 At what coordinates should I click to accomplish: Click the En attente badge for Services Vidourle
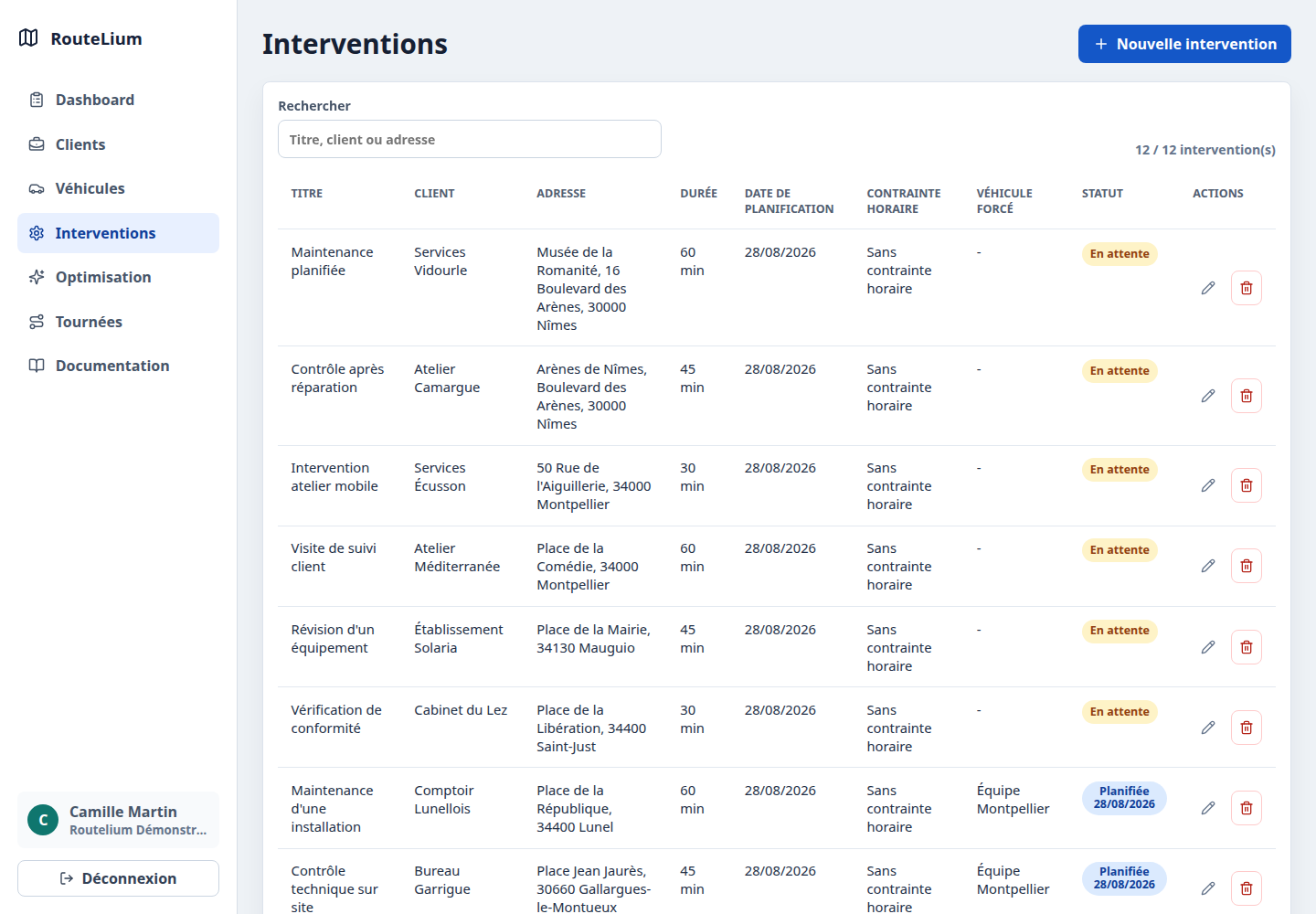click(1120, 254)
